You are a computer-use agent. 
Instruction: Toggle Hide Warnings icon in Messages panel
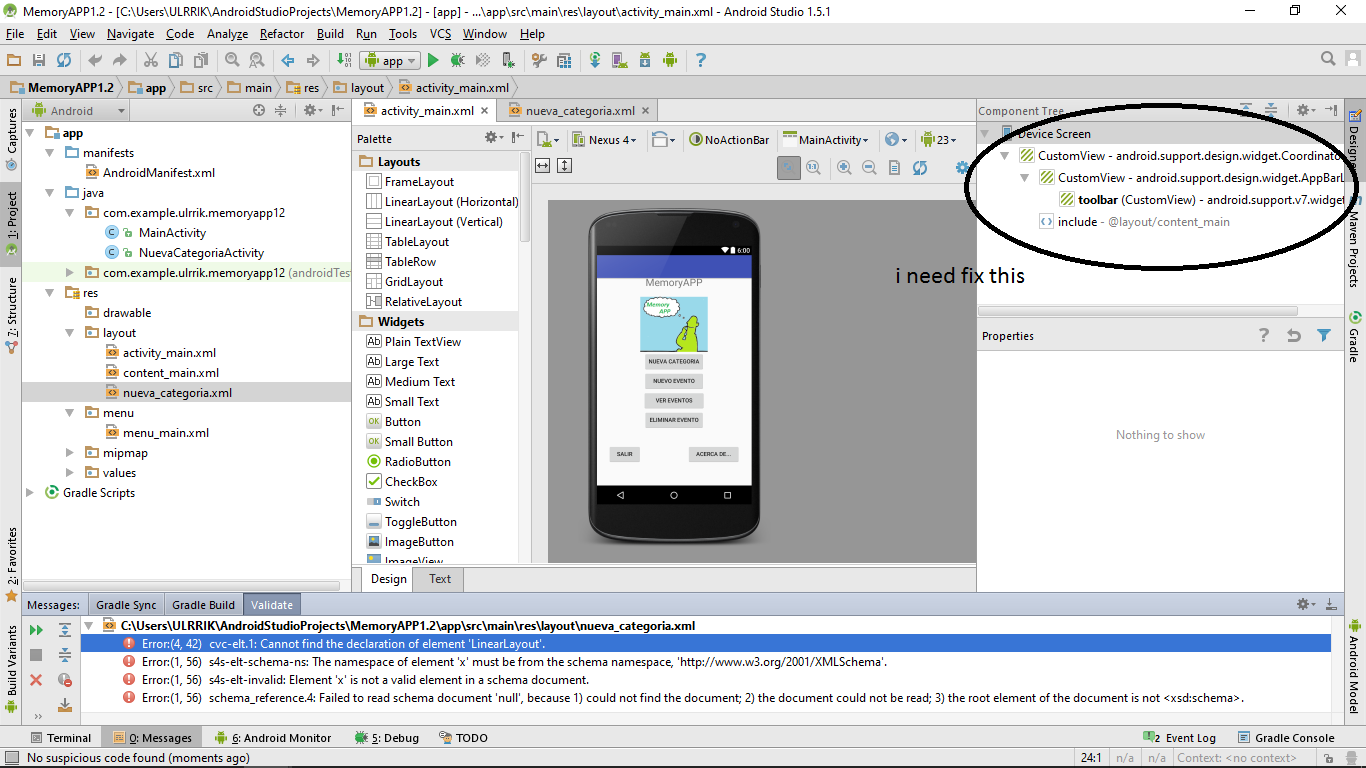pyautogui.click(x=65, y=680)
